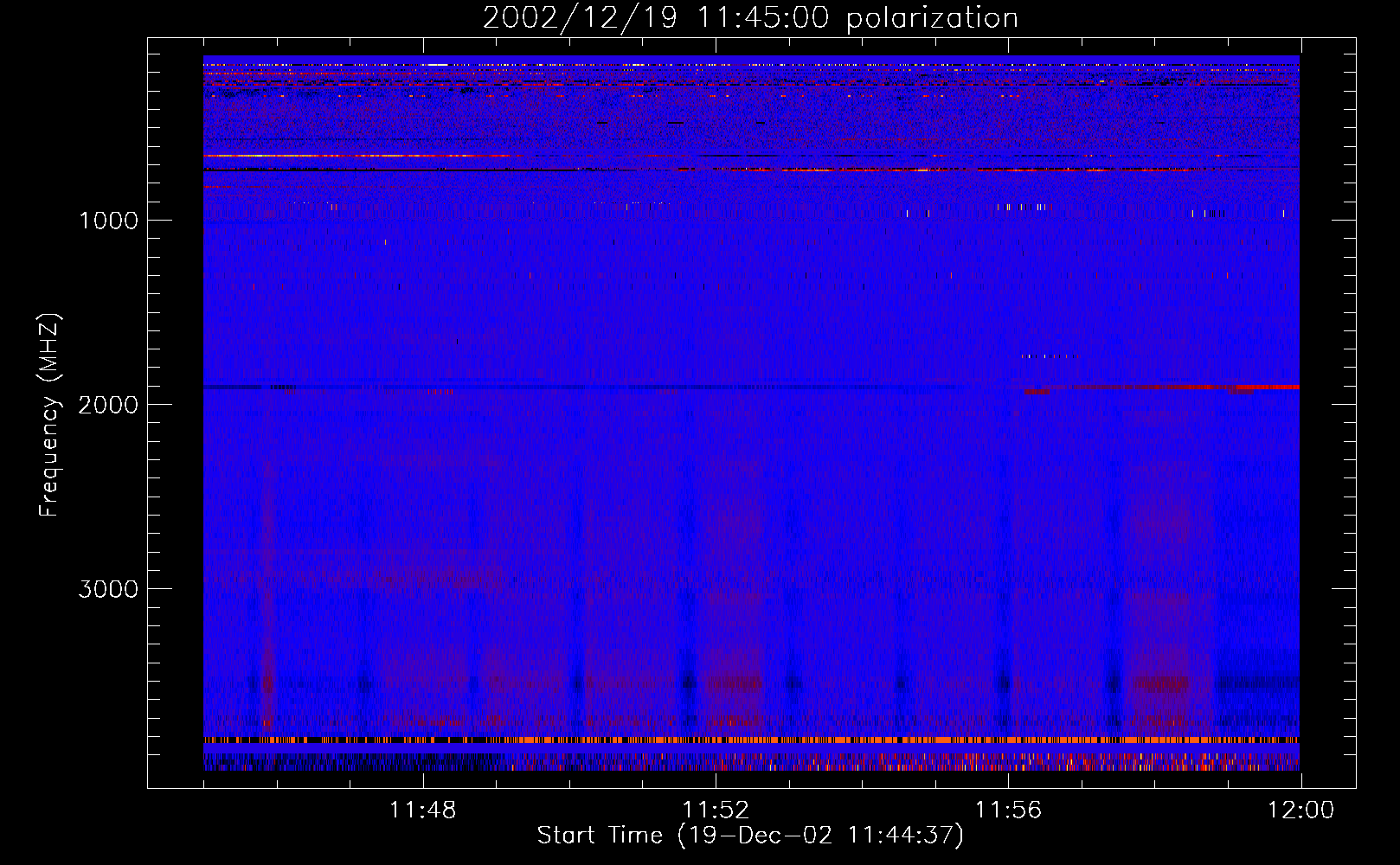Click the '11:48' time axis label
1400x865 pixels.
(422, 811)
